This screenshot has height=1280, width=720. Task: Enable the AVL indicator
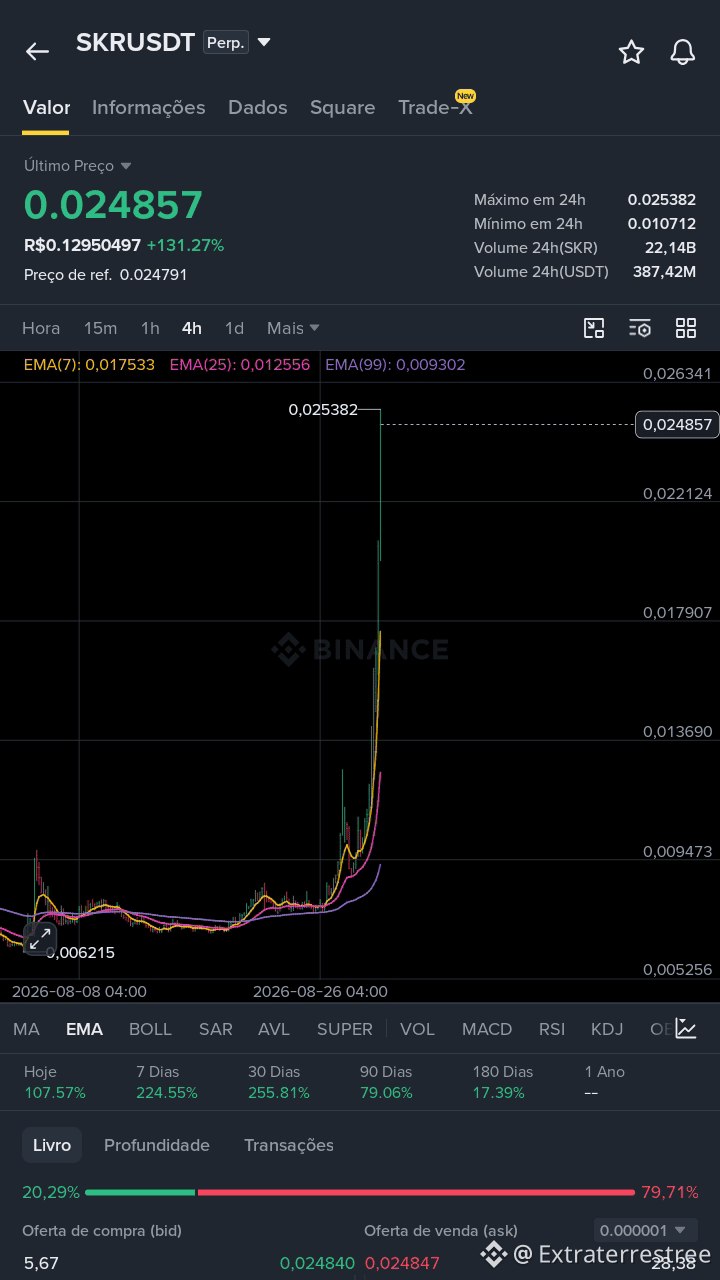click(x=274, y=1029)
